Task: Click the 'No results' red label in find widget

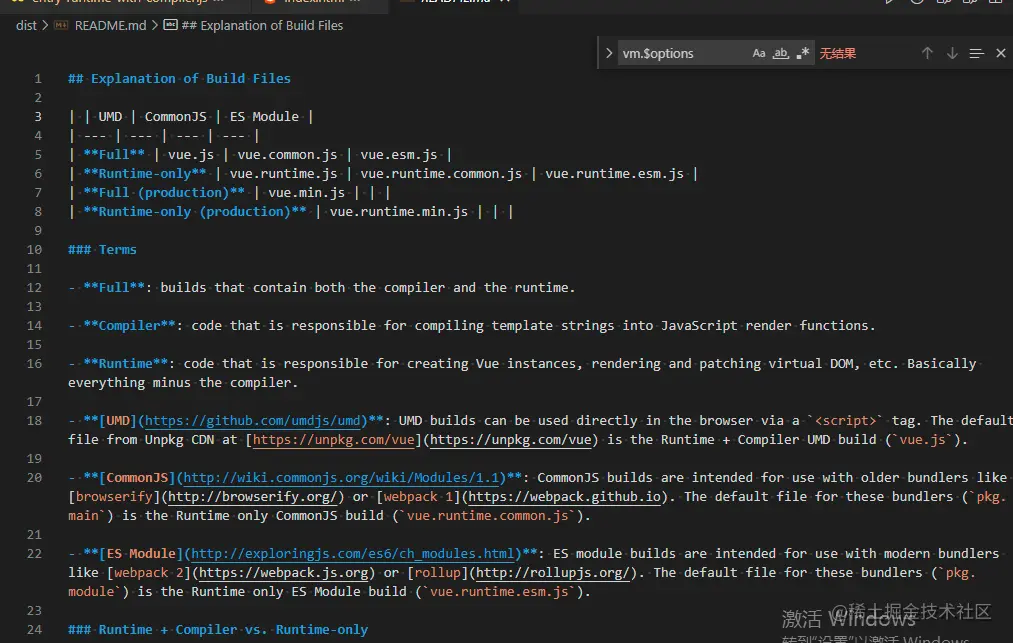Action: (x=837, y=53)
